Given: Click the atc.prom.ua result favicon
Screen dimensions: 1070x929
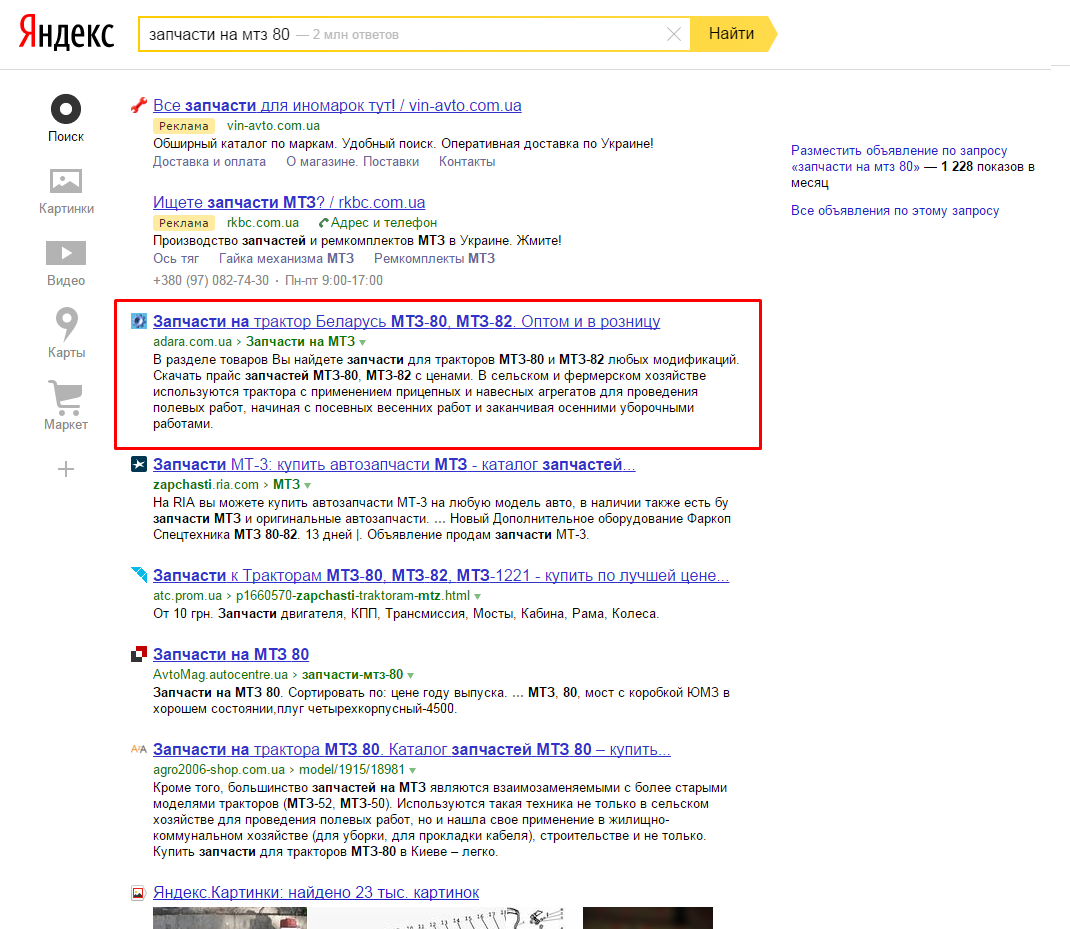Looking at the screenshot, I should [x=139, y=575].
